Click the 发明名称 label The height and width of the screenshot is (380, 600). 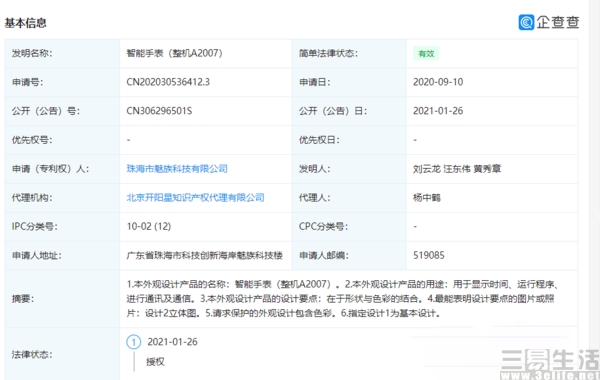[32, 53]
